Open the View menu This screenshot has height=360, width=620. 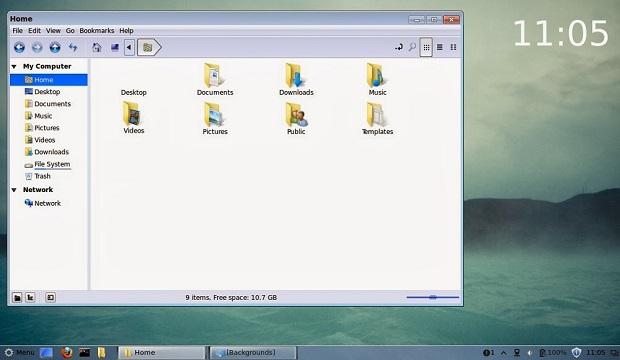[x=53, y=30]
